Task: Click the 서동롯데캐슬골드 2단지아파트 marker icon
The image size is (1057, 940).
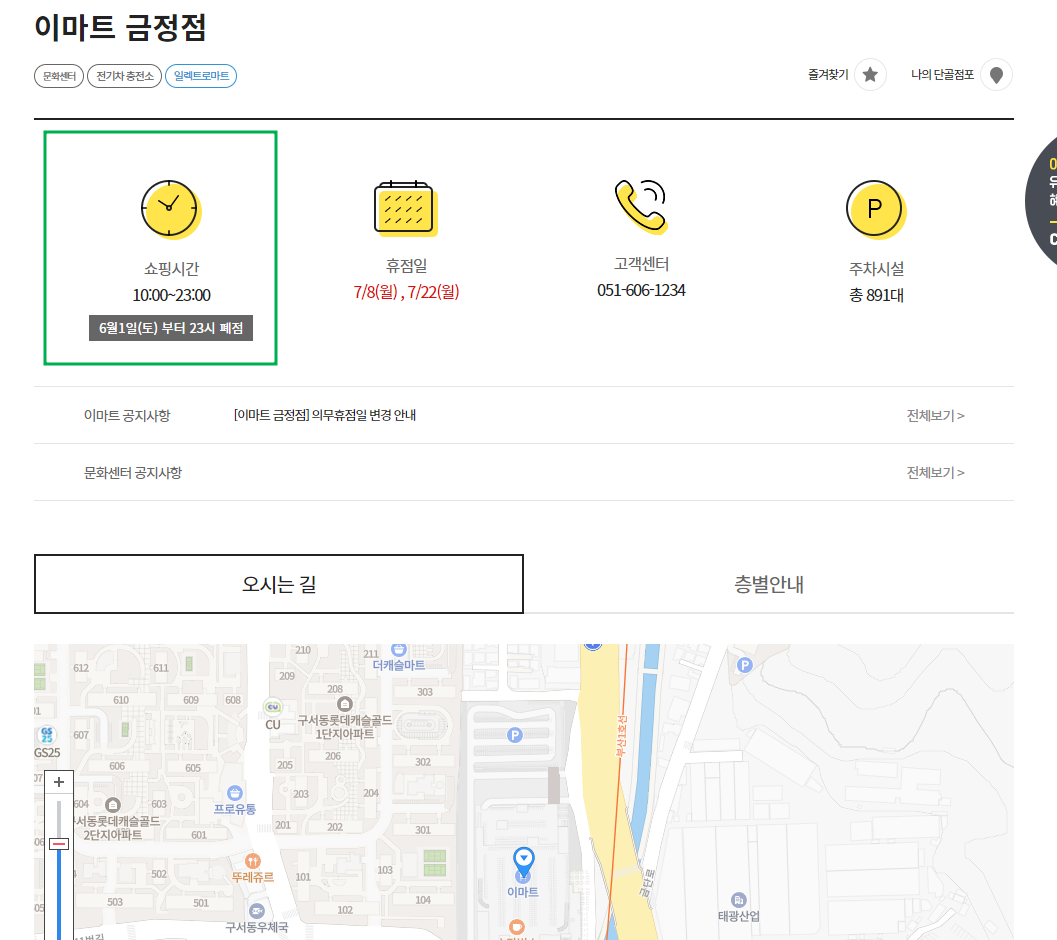Action: coord(113,805)
